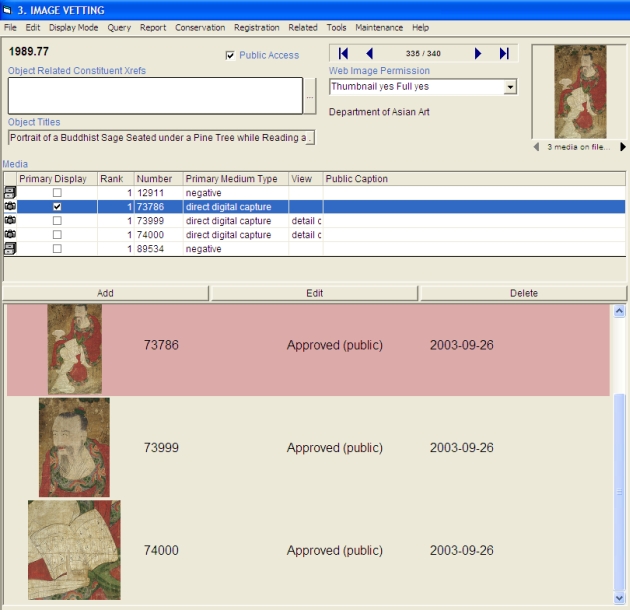Show next media file arrow under thumbnail

coord(623,147)
